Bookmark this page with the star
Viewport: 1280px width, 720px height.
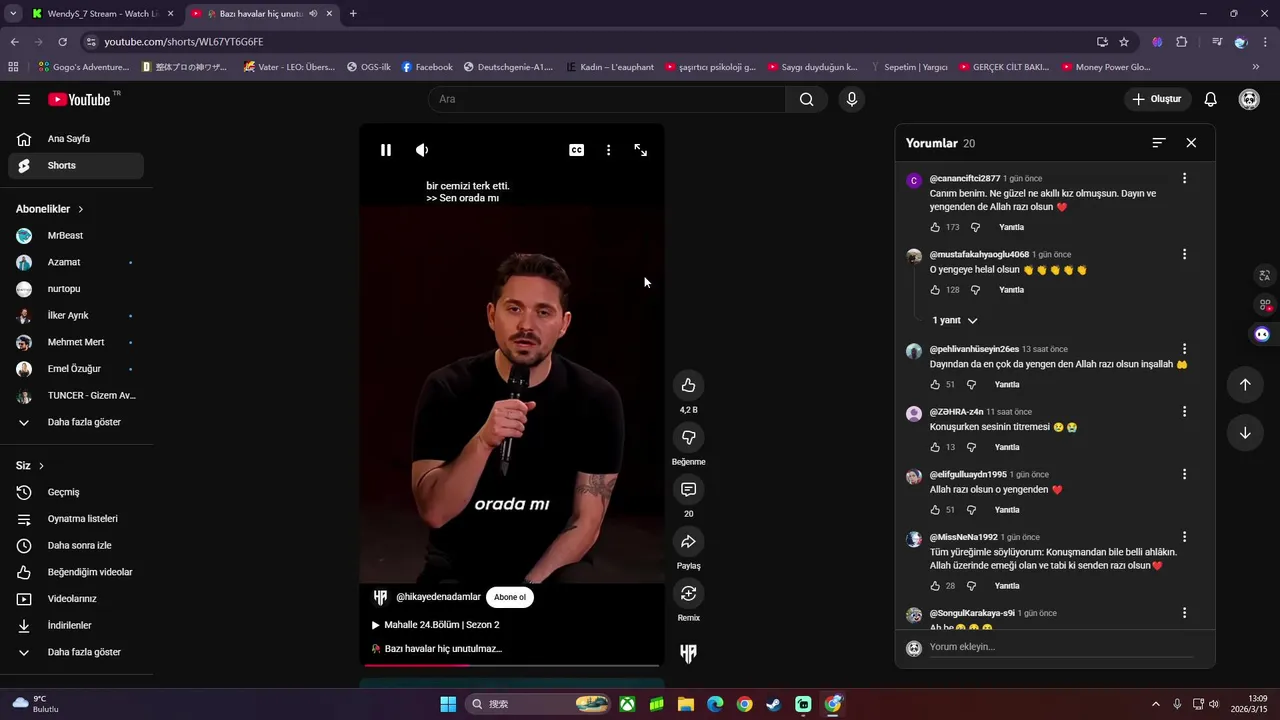tap(1124, 42)
